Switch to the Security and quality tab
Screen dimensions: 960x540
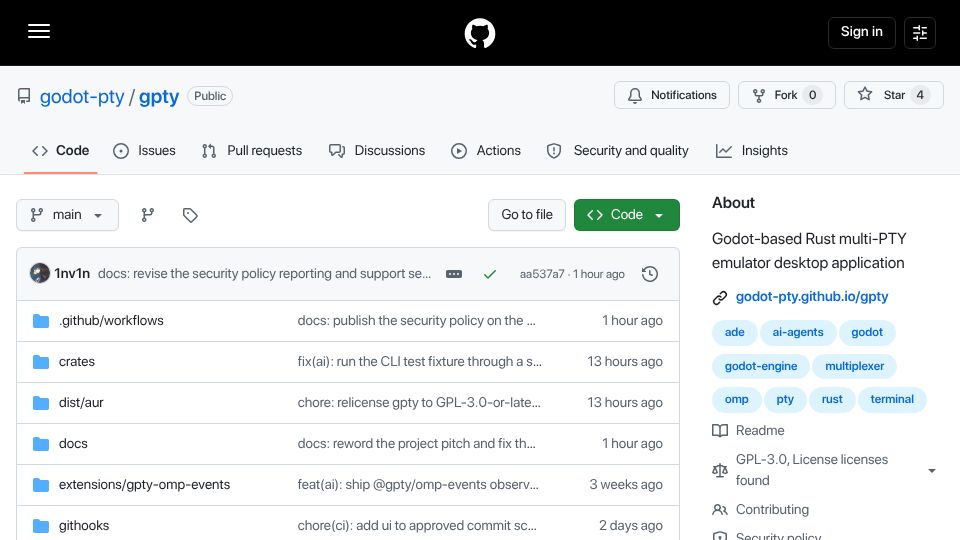point(618,151)
